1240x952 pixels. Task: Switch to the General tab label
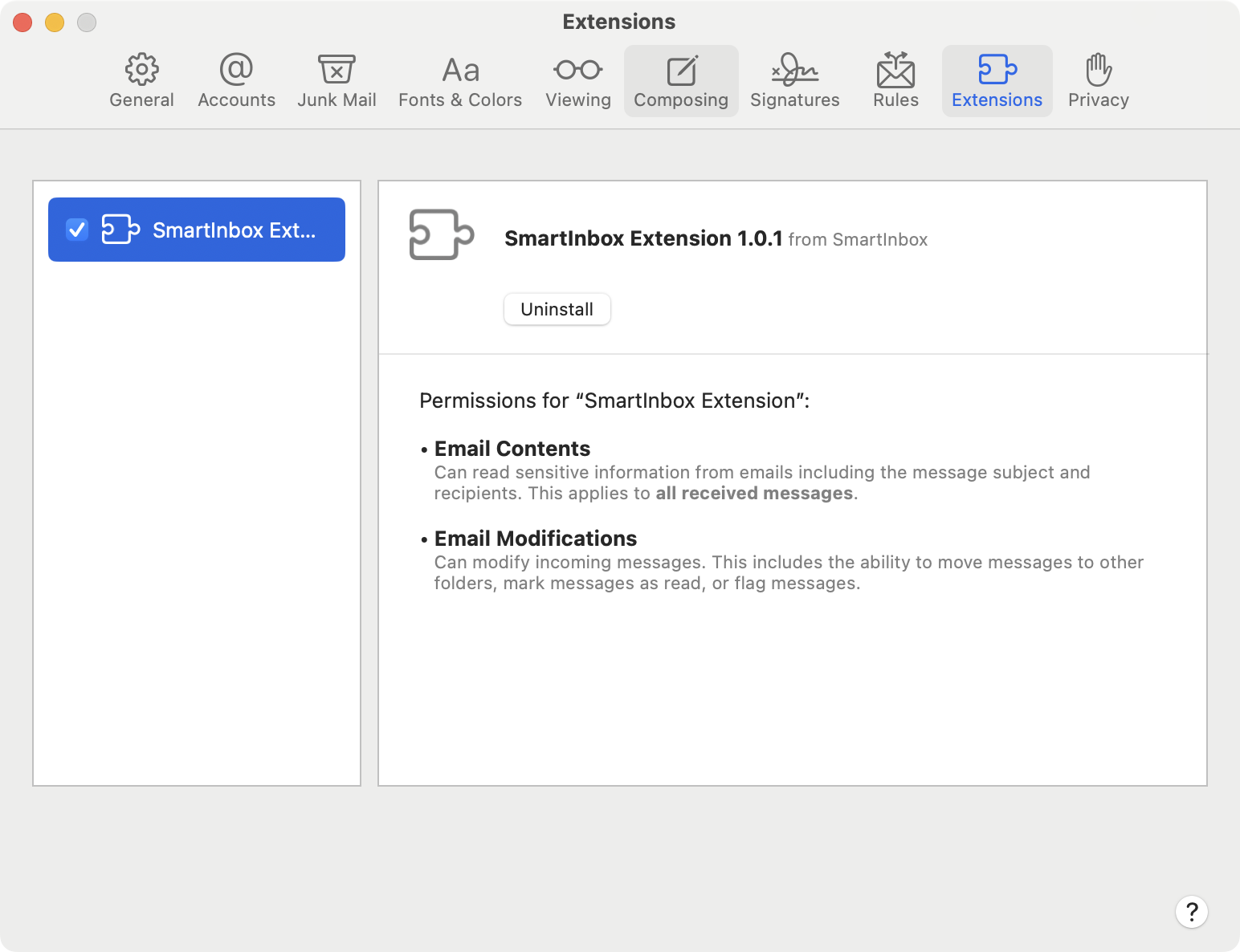coord(142,100)
